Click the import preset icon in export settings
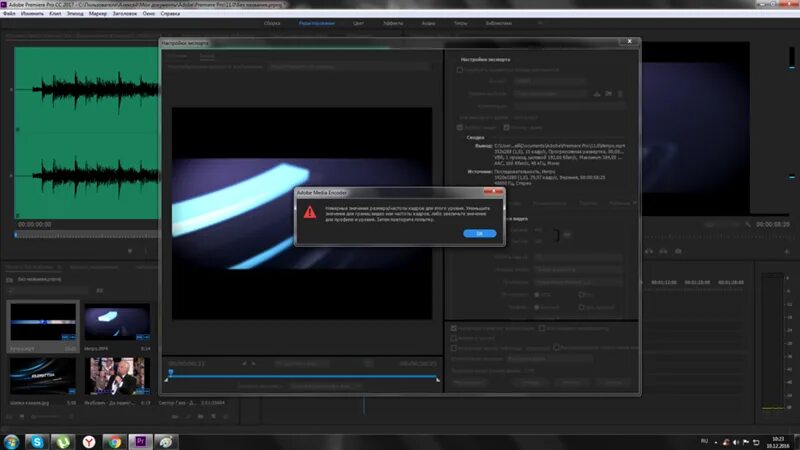This screenshot has height=450, width=800. click(609, 94)
